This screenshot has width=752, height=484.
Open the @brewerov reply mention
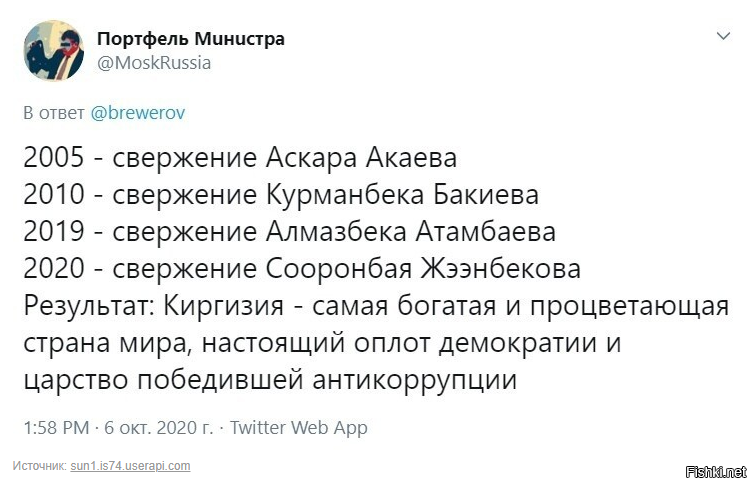138,113
